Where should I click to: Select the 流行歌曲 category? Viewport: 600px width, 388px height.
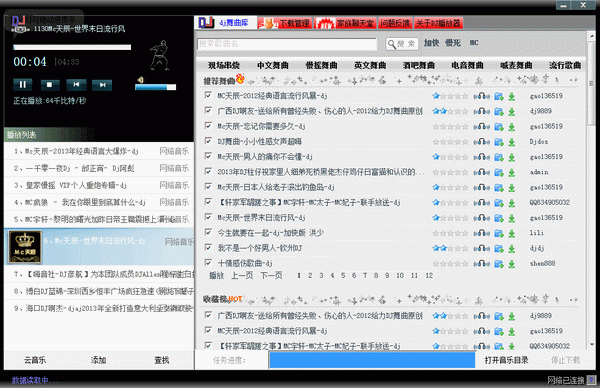coord(565,65)
